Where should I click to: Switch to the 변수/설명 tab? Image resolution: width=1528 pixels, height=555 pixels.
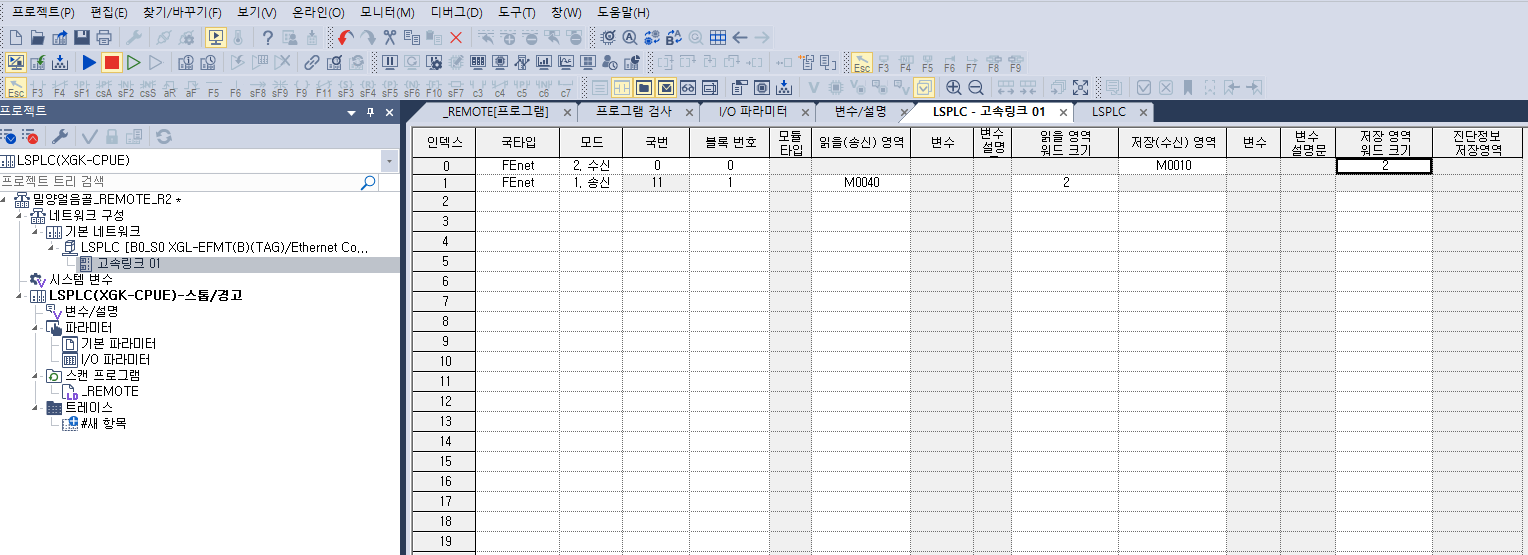[x=860, y=111]
